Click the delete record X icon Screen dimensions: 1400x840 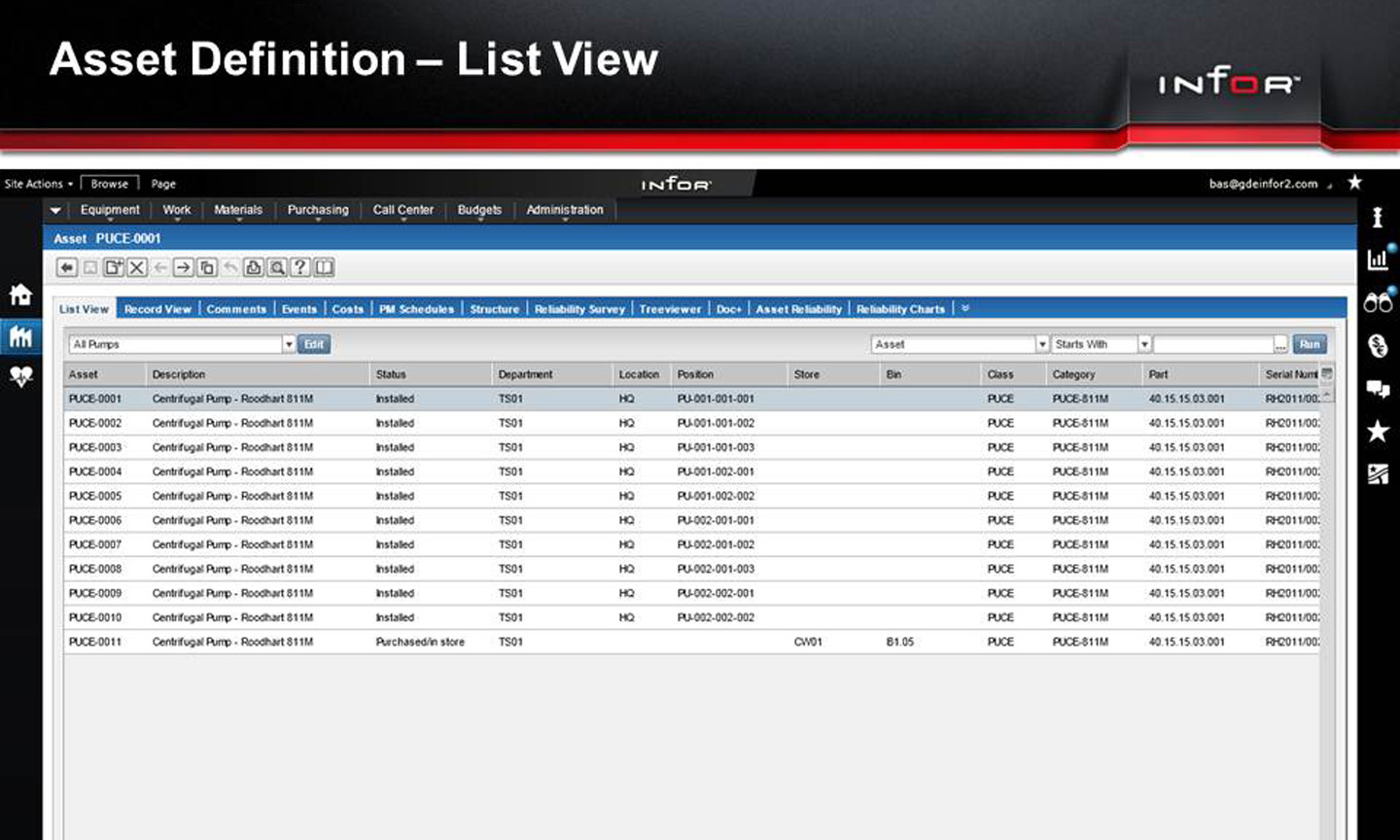[x=137, y=267]
